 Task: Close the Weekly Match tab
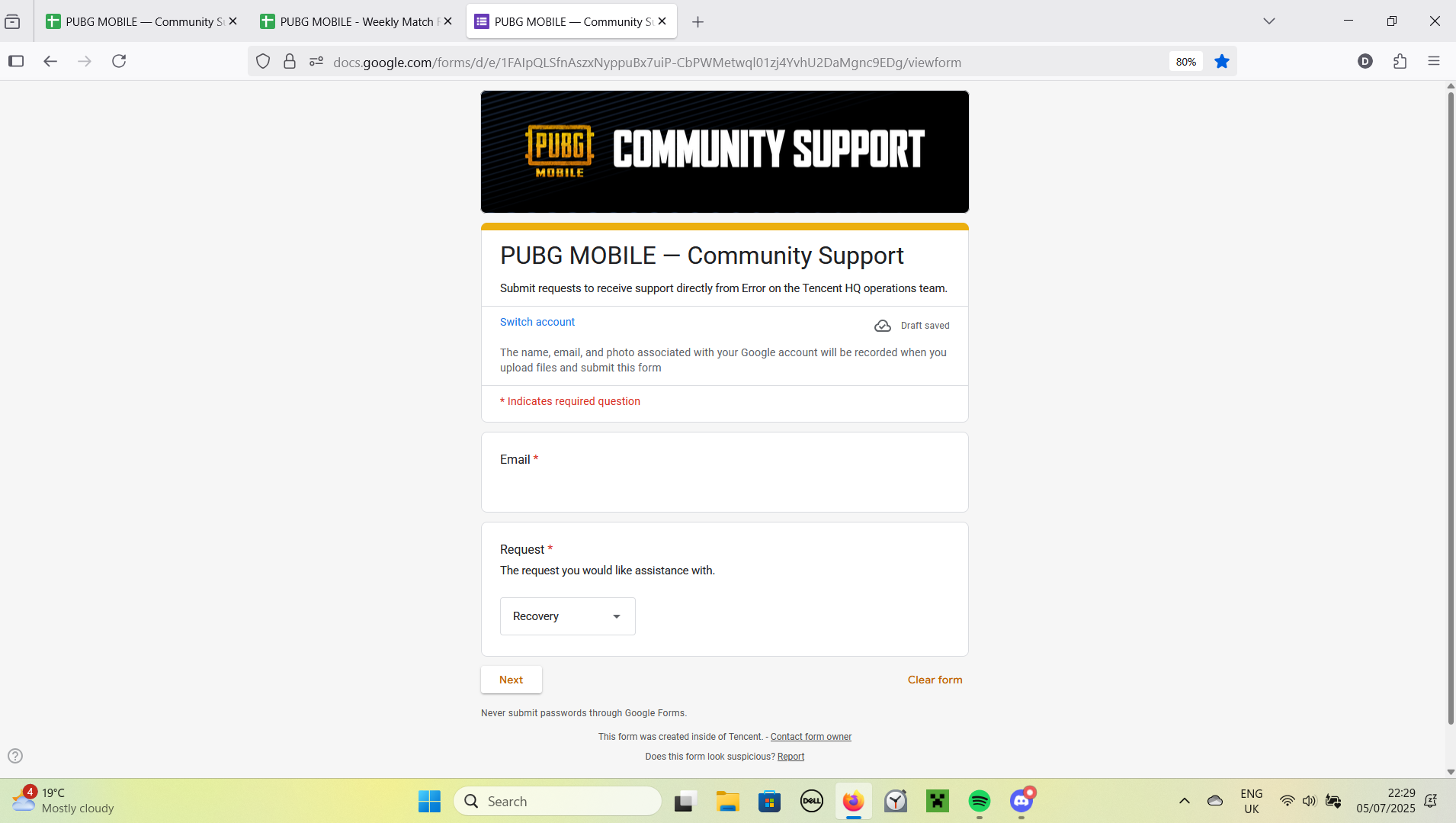click(448, 21)
